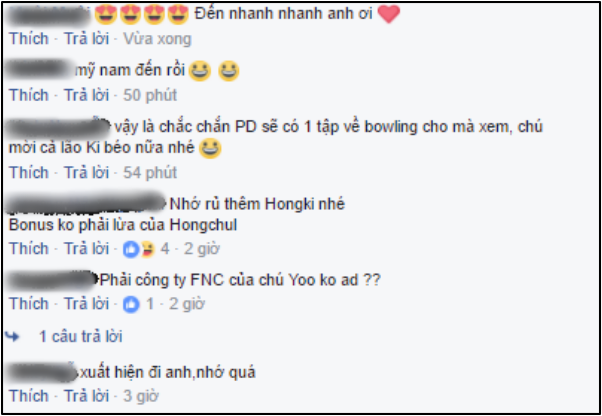Click the first heart-eyes emoji in the top comment
This screenshot has height=416, width=602.
pyautogui.click(x=105, y=15)
